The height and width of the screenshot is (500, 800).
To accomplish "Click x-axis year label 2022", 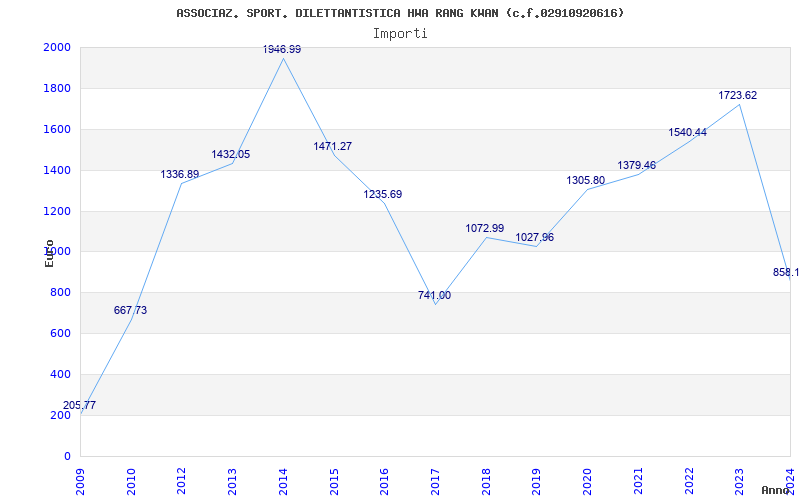I will 689,482.
